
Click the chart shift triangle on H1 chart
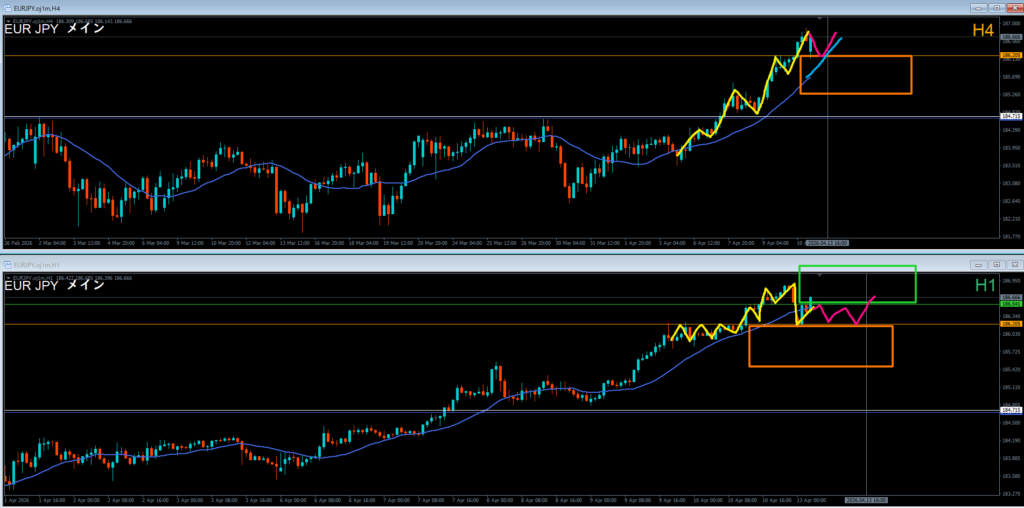pyautogui.click(x=821, y=274)
